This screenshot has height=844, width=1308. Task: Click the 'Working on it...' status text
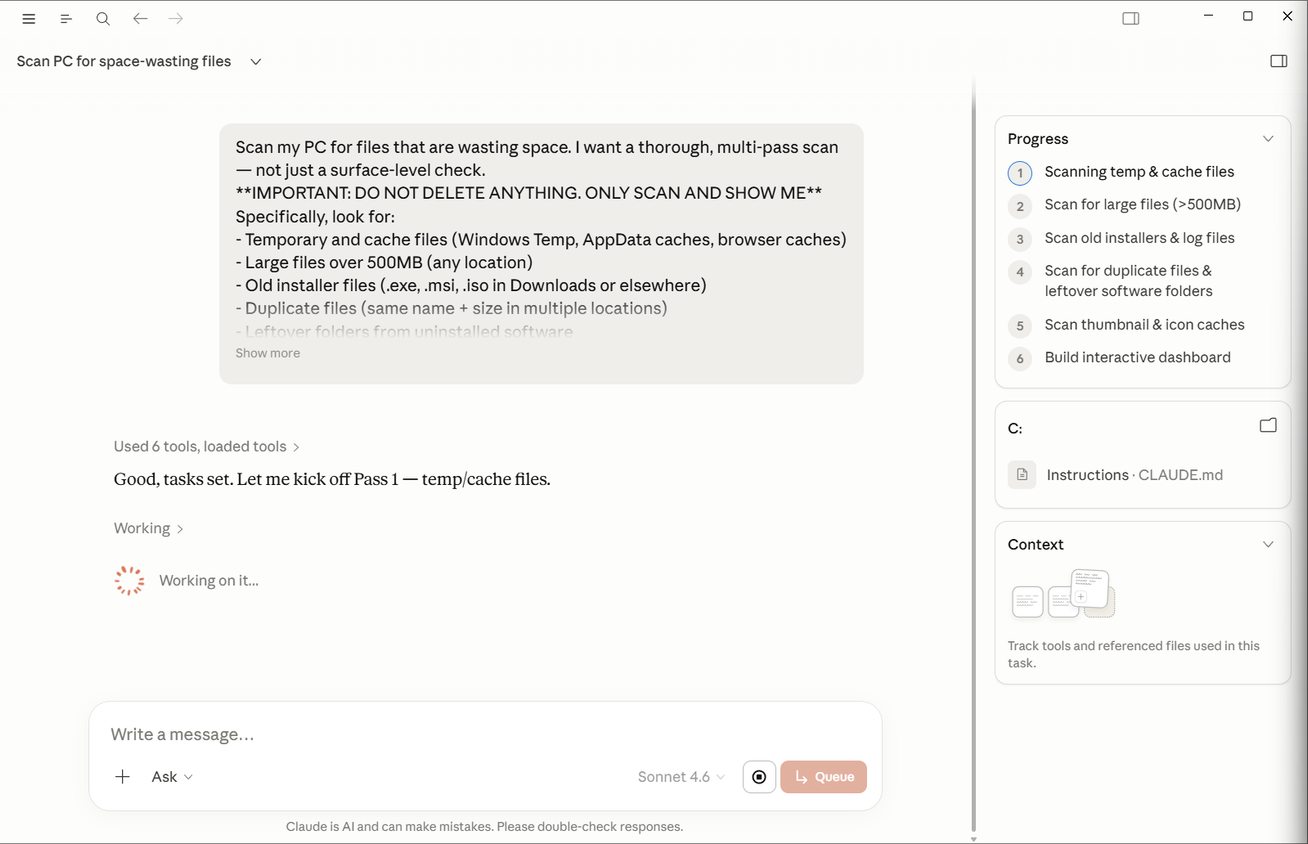tap(209, 581)
